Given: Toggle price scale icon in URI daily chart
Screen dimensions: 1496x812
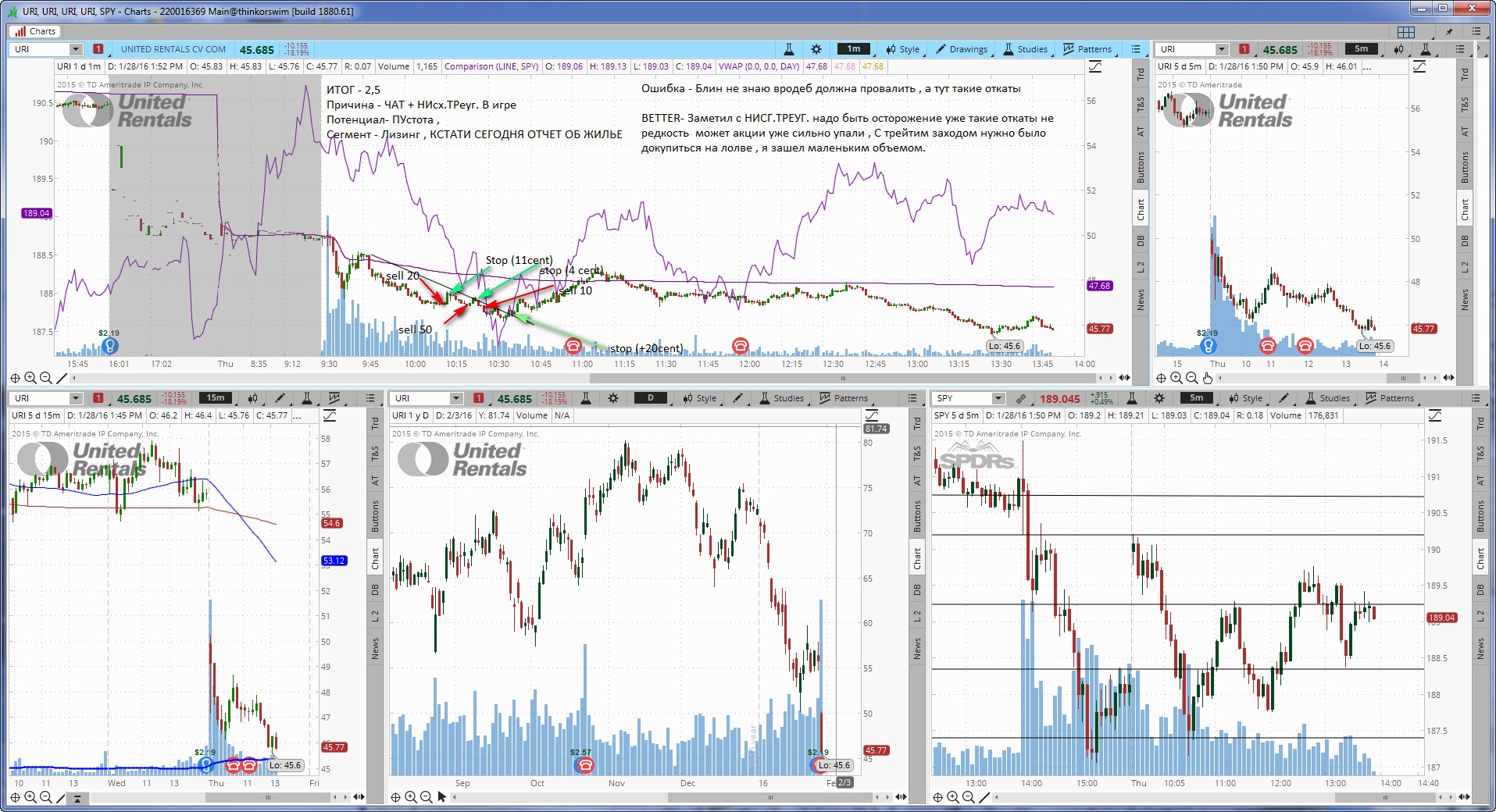Looking at the screenshot, I should [x=873, y=416].
